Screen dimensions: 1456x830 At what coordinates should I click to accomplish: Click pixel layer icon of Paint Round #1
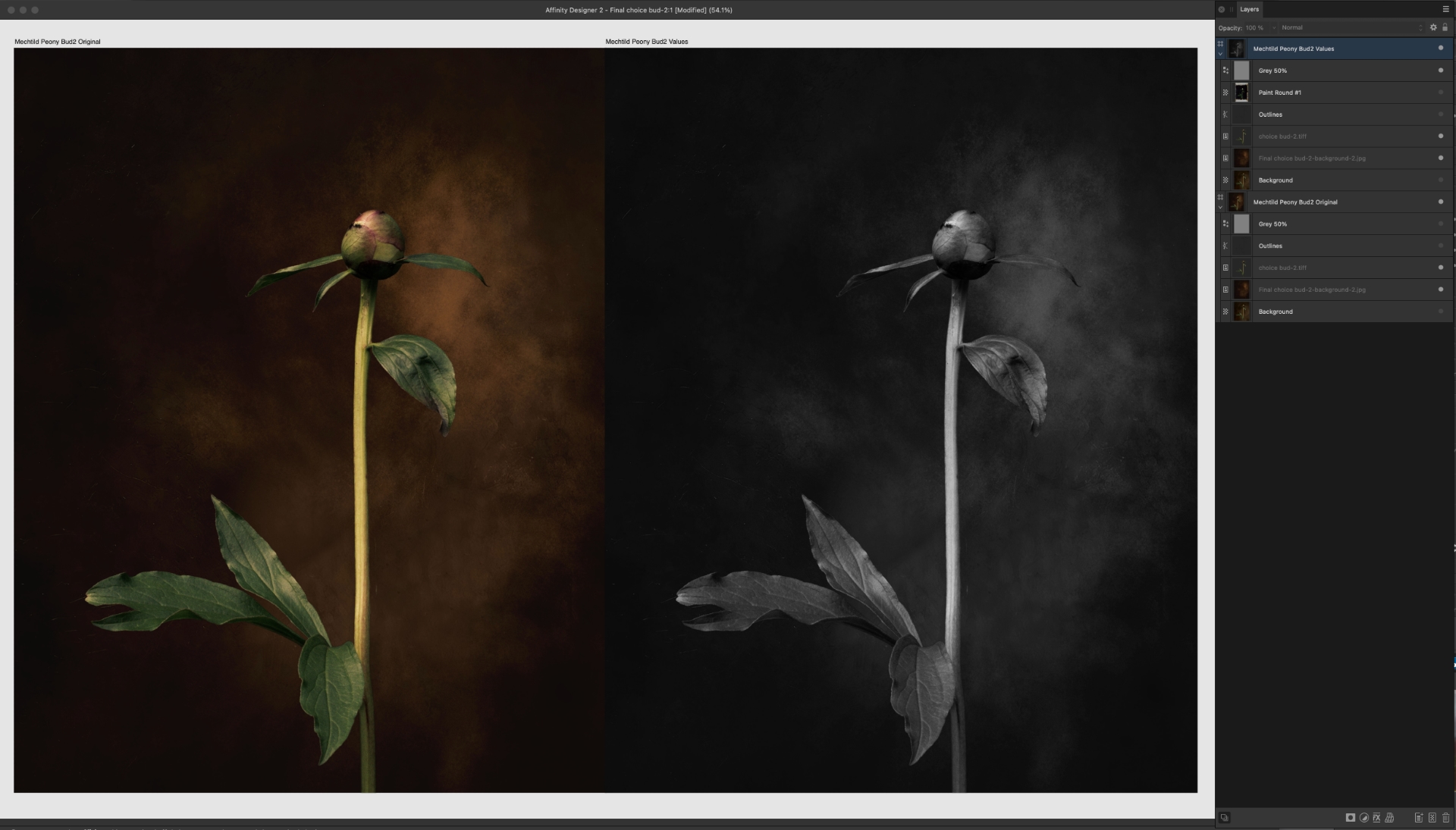point(1225,92)
